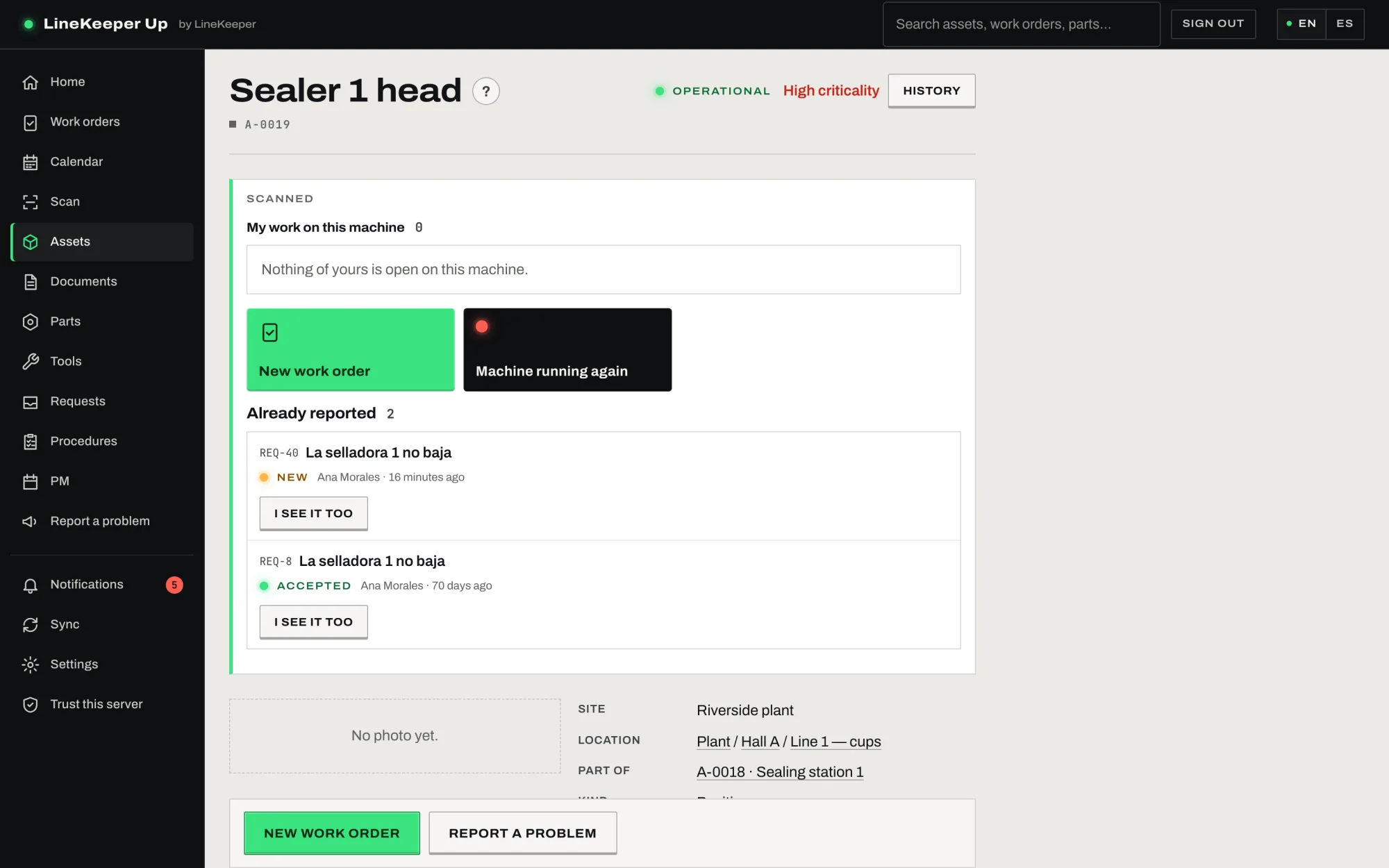
Task: Click the Scan viewfinder icon
Action: [30, 202]
